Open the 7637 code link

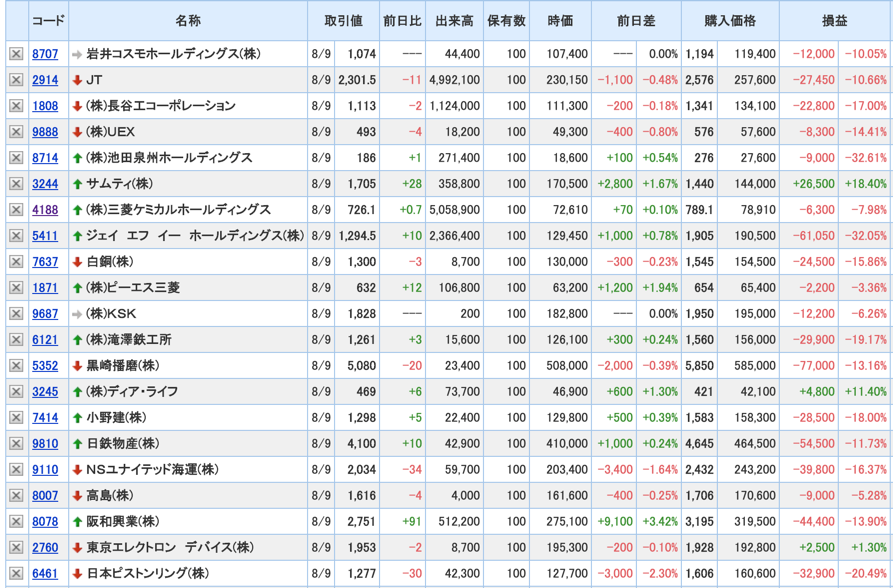pyautogui.click(x=45, y=262)
